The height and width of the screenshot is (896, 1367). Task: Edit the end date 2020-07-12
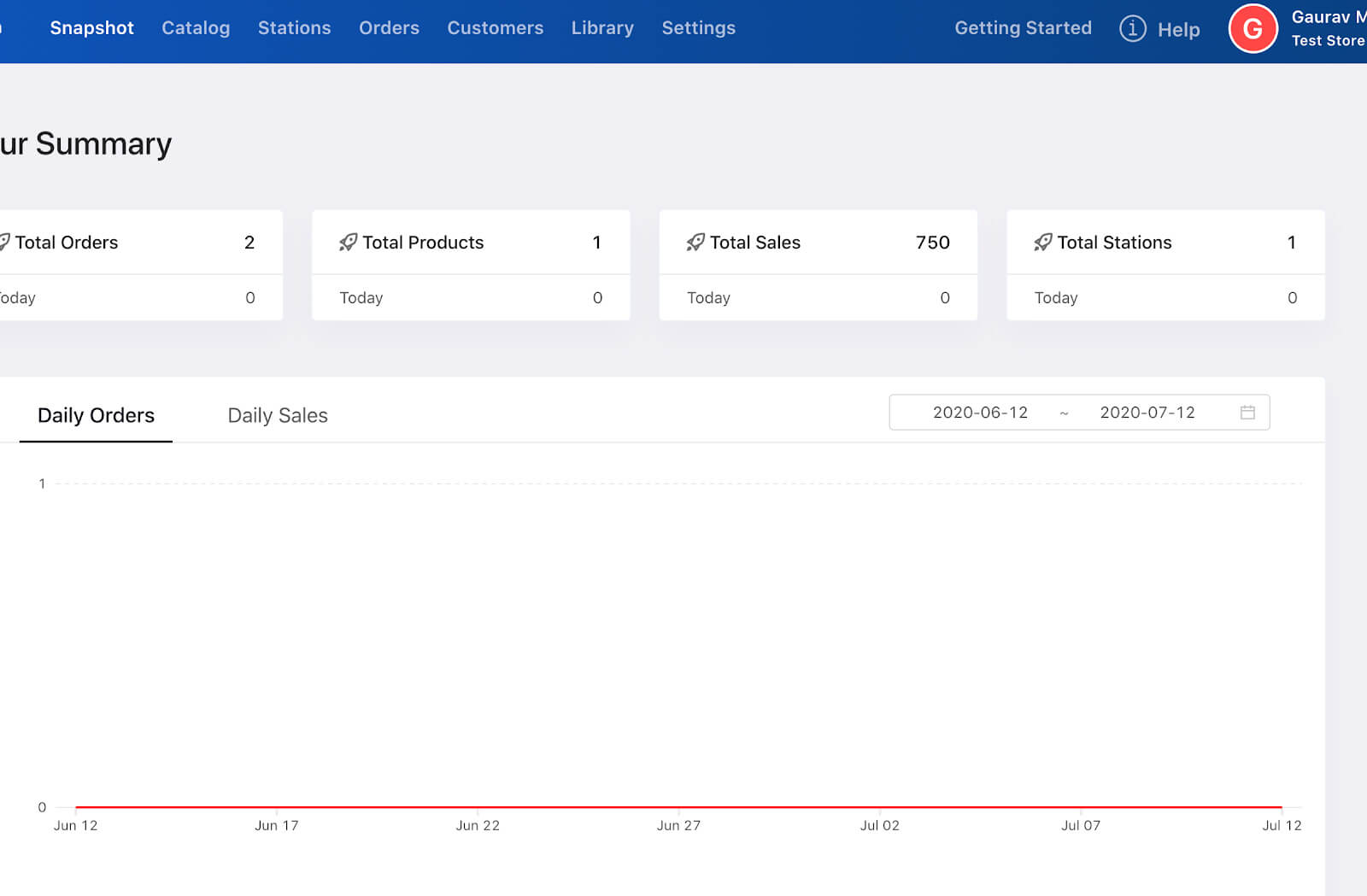point(1147,413)
